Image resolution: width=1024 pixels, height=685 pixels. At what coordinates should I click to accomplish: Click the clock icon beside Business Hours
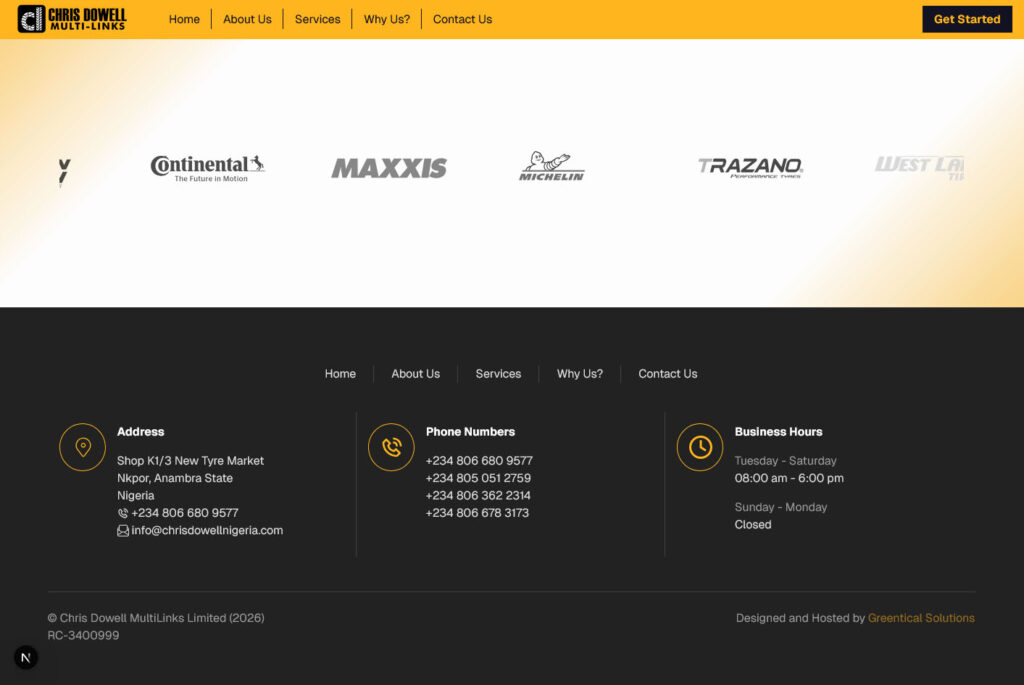tap(700, 447)
